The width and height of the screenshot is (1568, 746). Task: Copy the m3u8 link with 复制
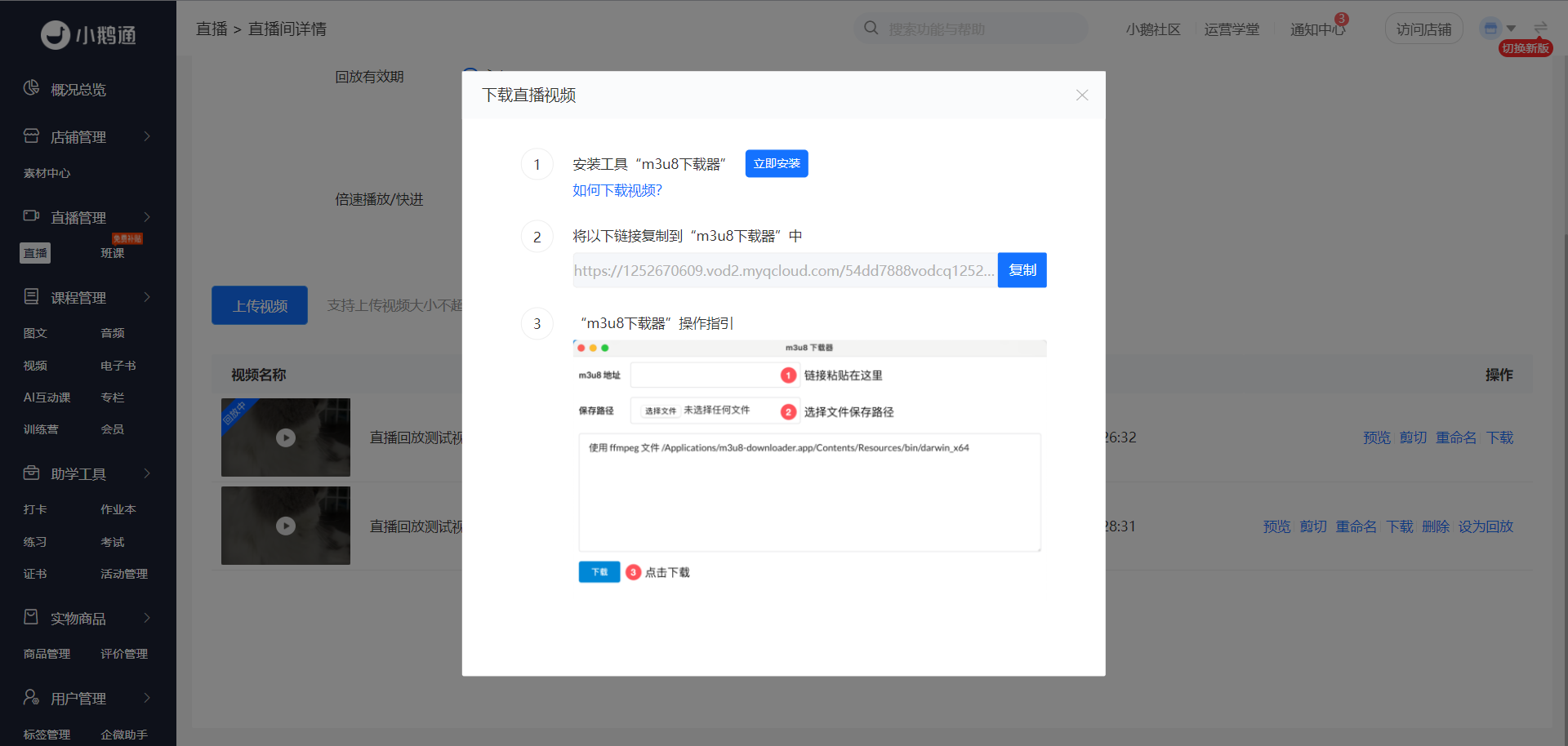tap(1022, 270)
